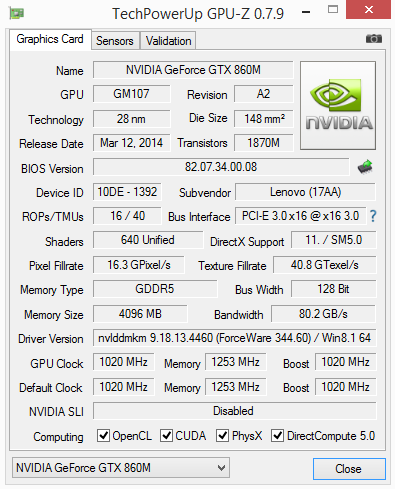
Task: Toggle the CUDA checkbox
Action: 166,435
